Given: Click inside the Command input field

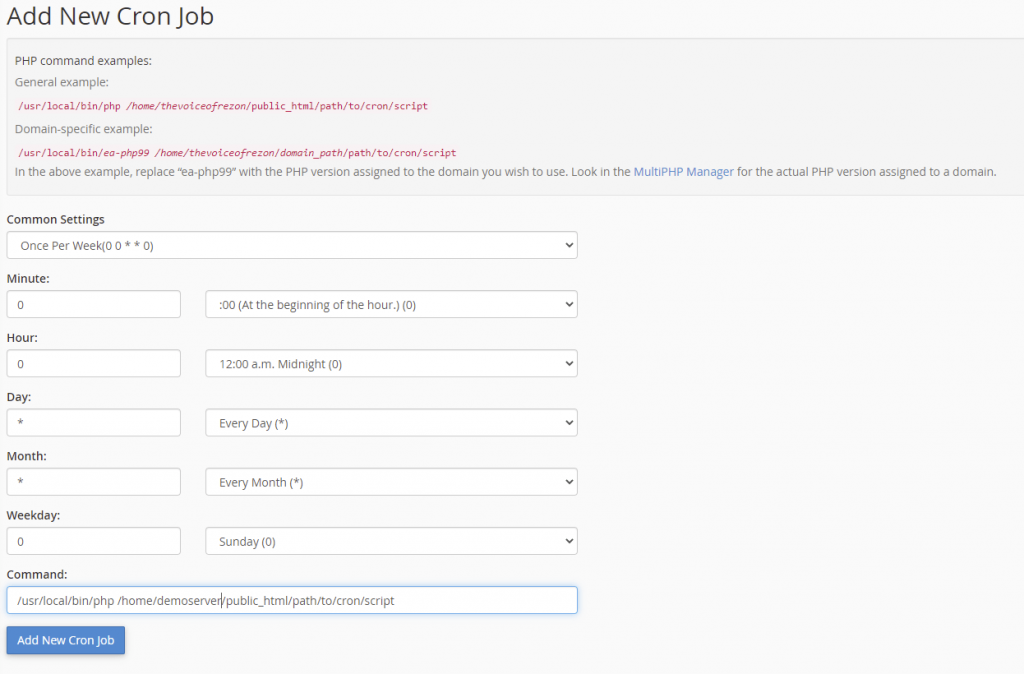Looking at the screenshot, I should 291,599.
